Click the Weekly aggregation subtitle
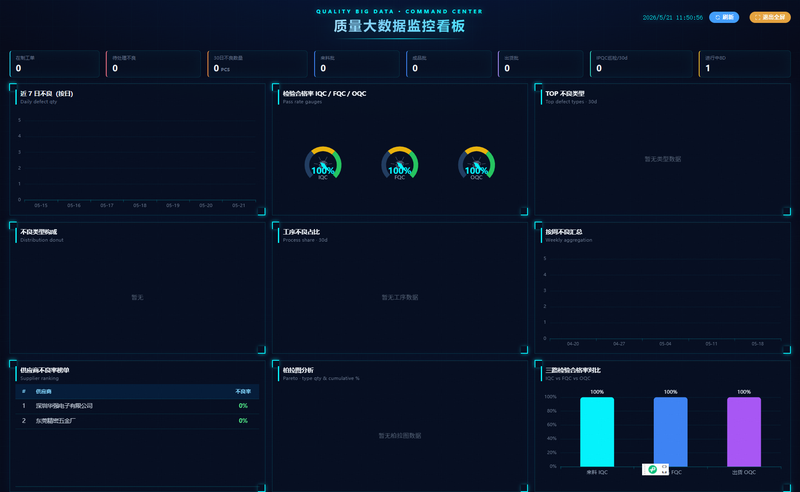The image size is (800, 492). [569, 240]
